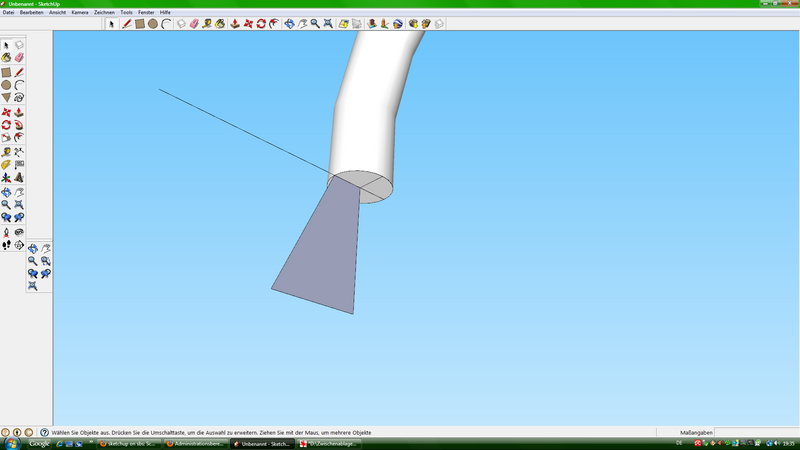Image resolution: width=800 pixels, height=450 pixels.
Task: Activate the Push/Pull tool in top toolbar
Action: tap(234, 23)
